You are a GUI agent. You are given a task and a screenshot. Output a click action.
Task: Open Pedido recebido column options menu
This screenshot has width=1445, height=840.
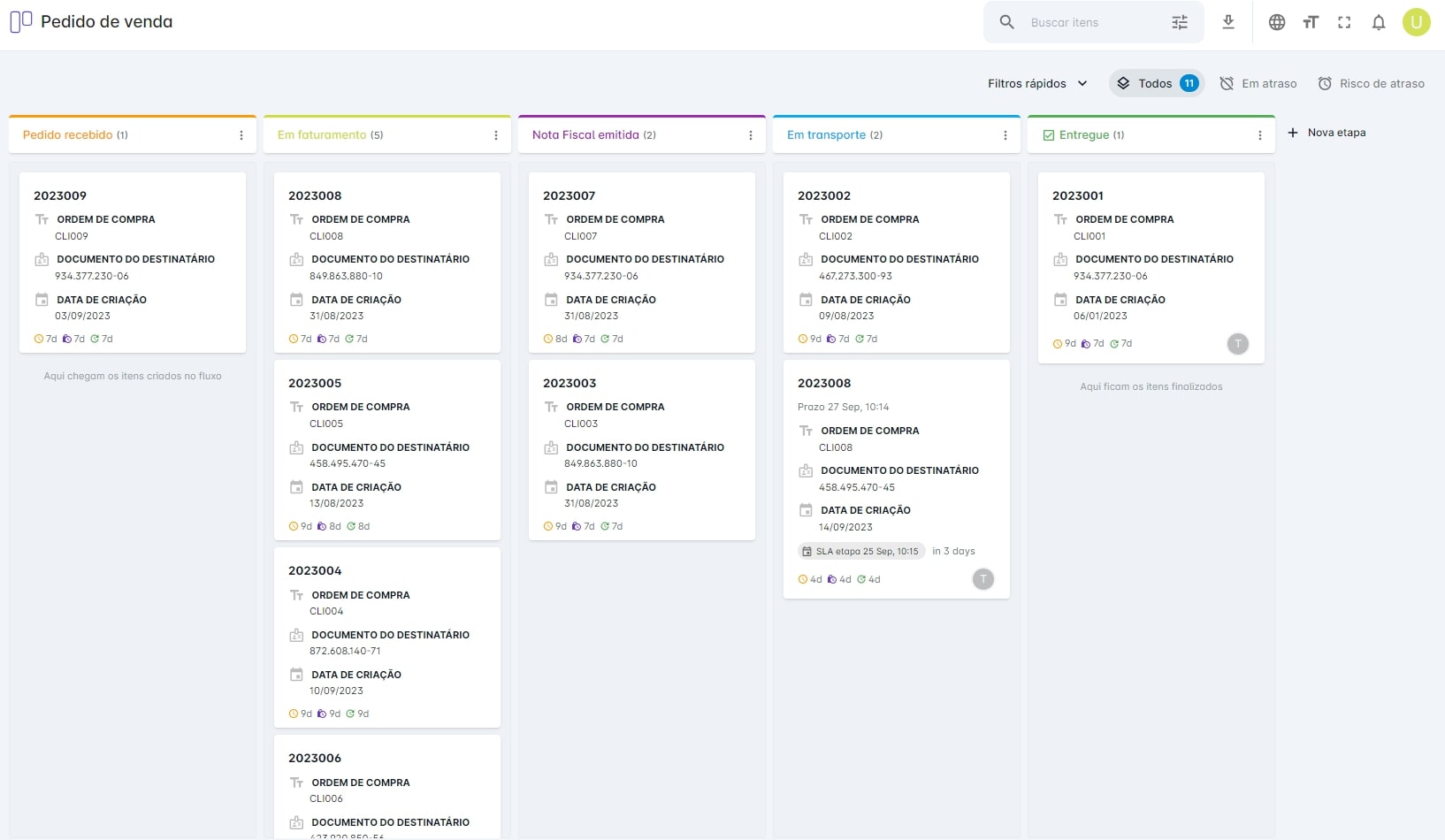click(x=241, y=135)
